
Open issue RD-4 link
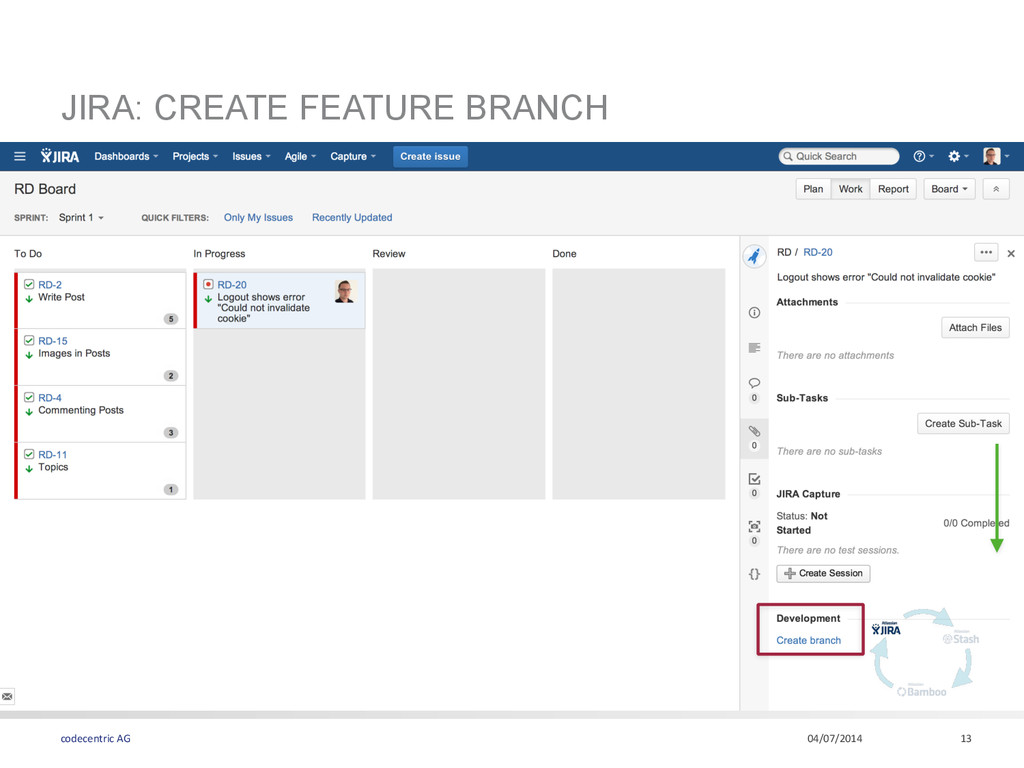pyautogui.click(x=50, y=398)
